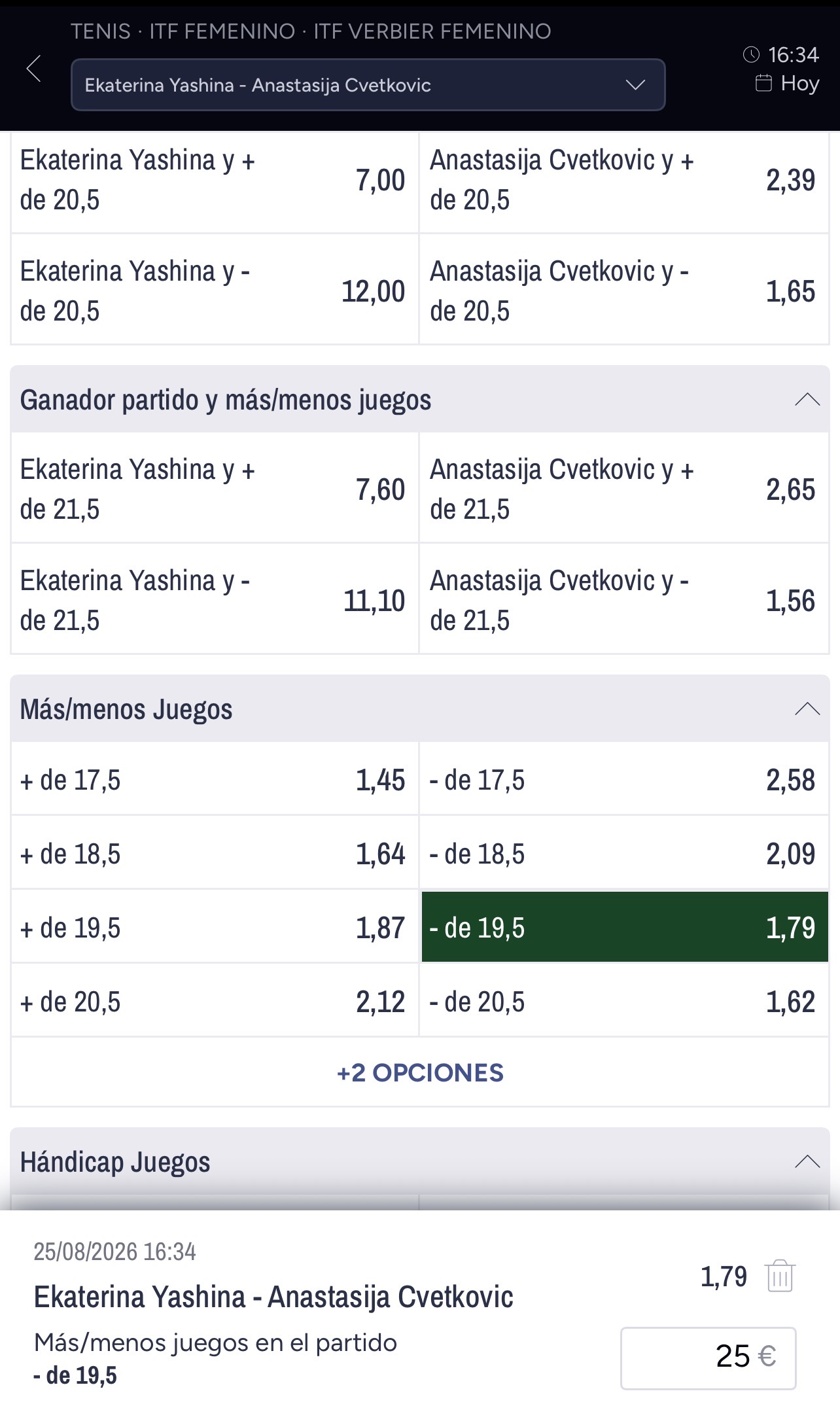The image size is (840, 1404).
Task: Choose Anastasija Cvetkovic y - de 21,5
Action: pyautogui.click(x=624, y=600)
